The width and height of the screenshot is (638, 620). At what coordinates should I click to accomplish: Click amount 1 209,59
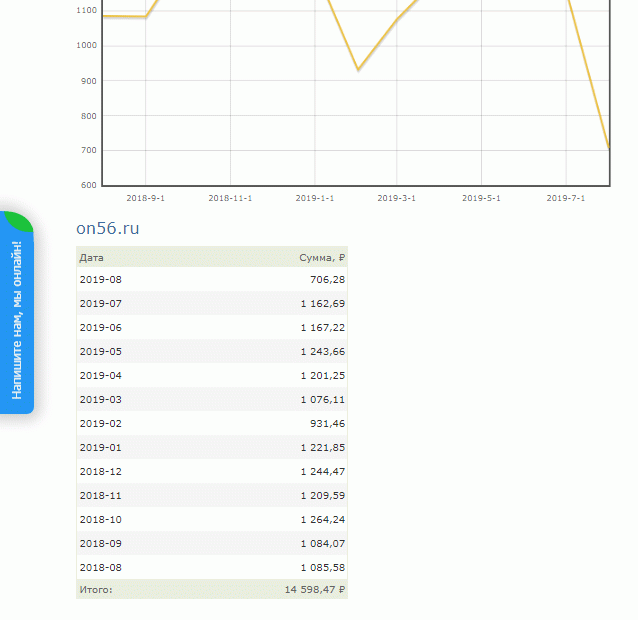pos(323,496)
